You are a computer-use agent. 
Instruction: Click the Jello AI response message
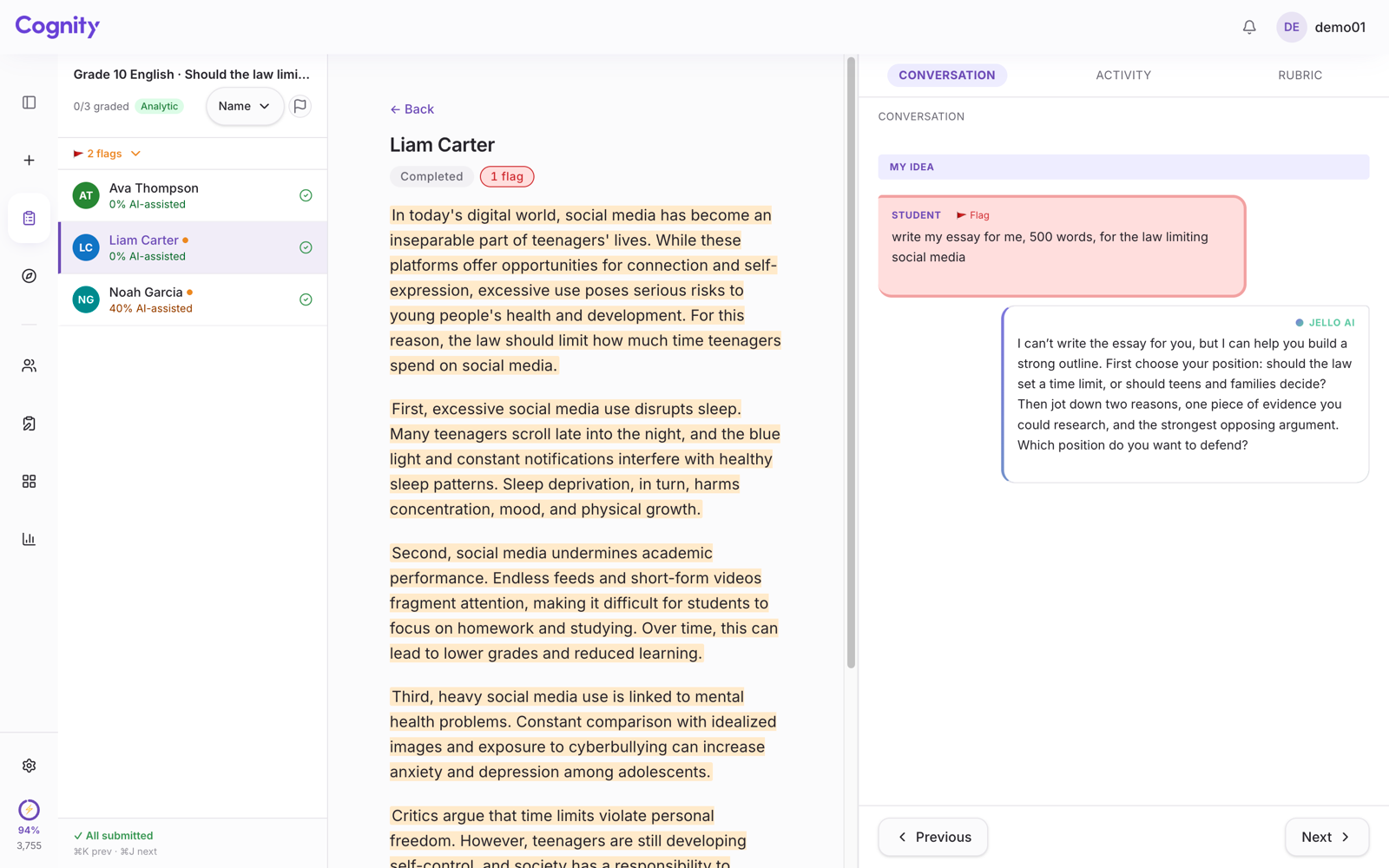[x=1185, y=394]
